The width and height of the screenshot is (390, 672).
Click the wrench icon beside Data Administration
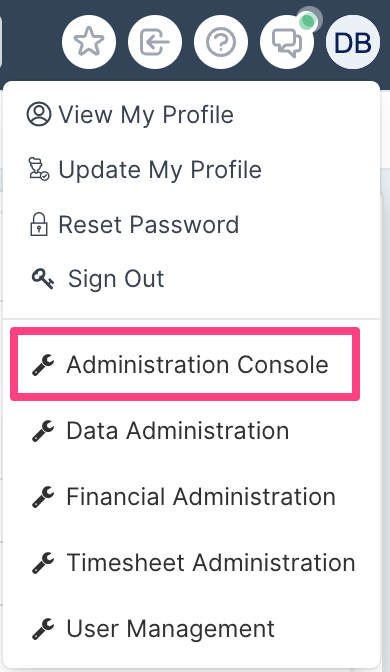pos(43,431)
